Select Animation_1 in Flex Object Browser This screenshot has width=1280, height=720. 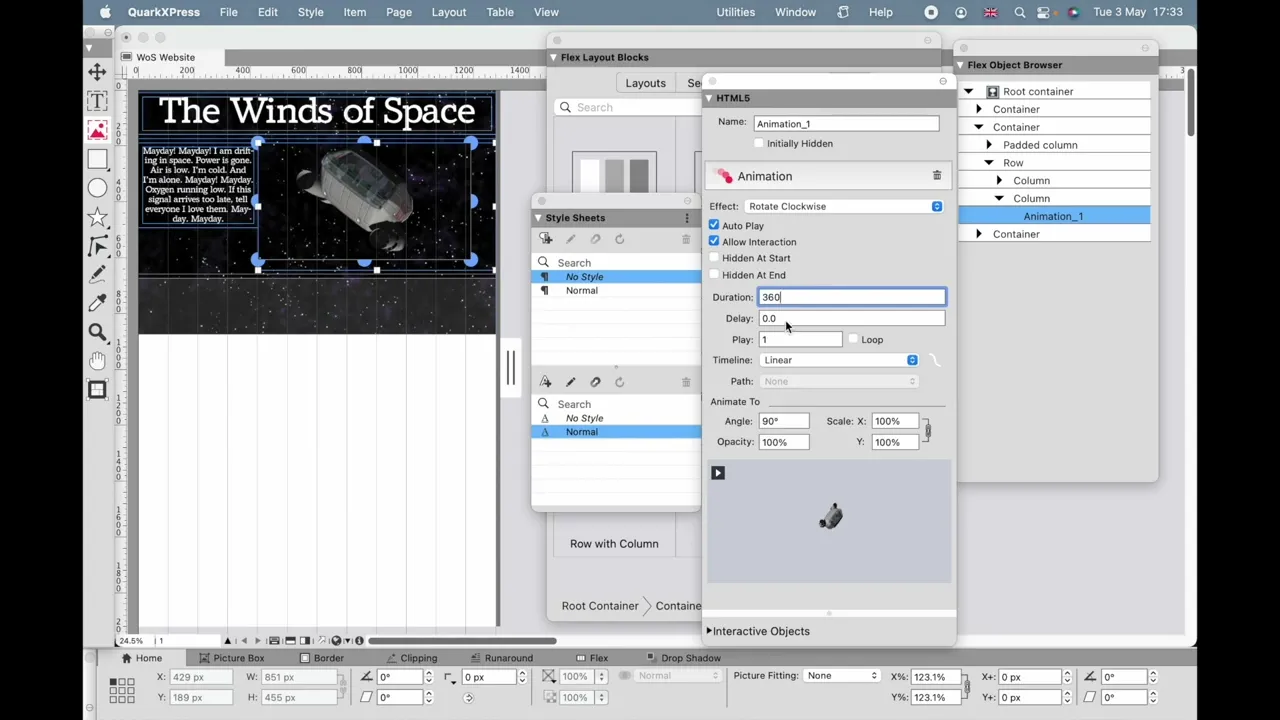[1053, 216]
